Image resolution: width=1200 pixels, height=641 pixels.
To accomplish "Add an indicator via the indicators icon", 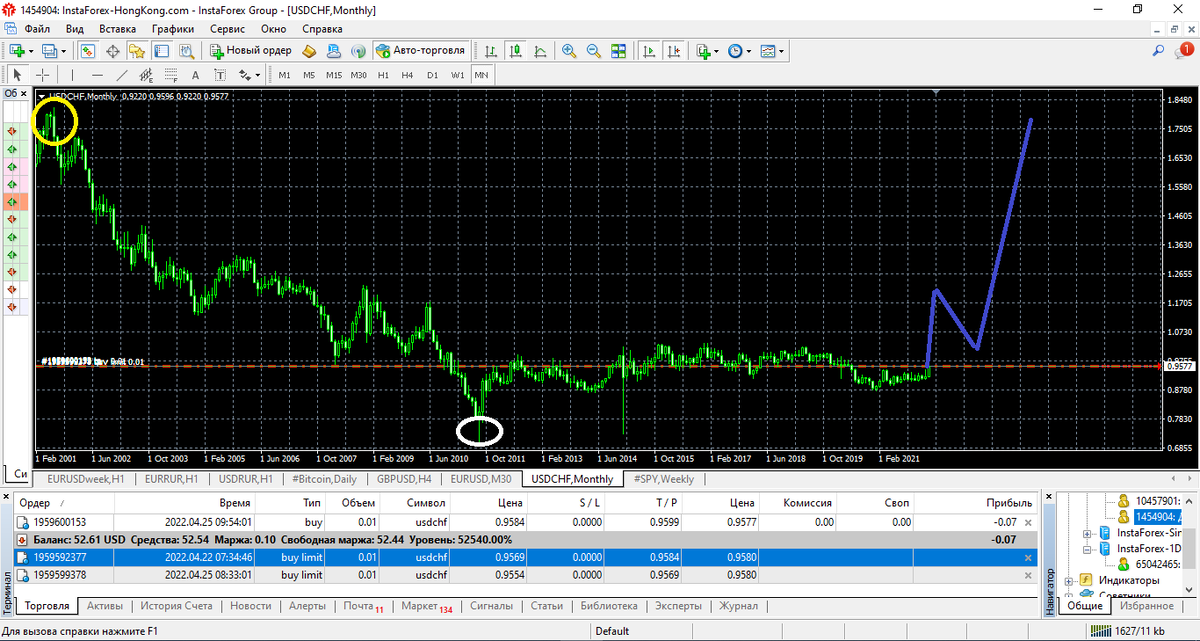I will 704,50.
